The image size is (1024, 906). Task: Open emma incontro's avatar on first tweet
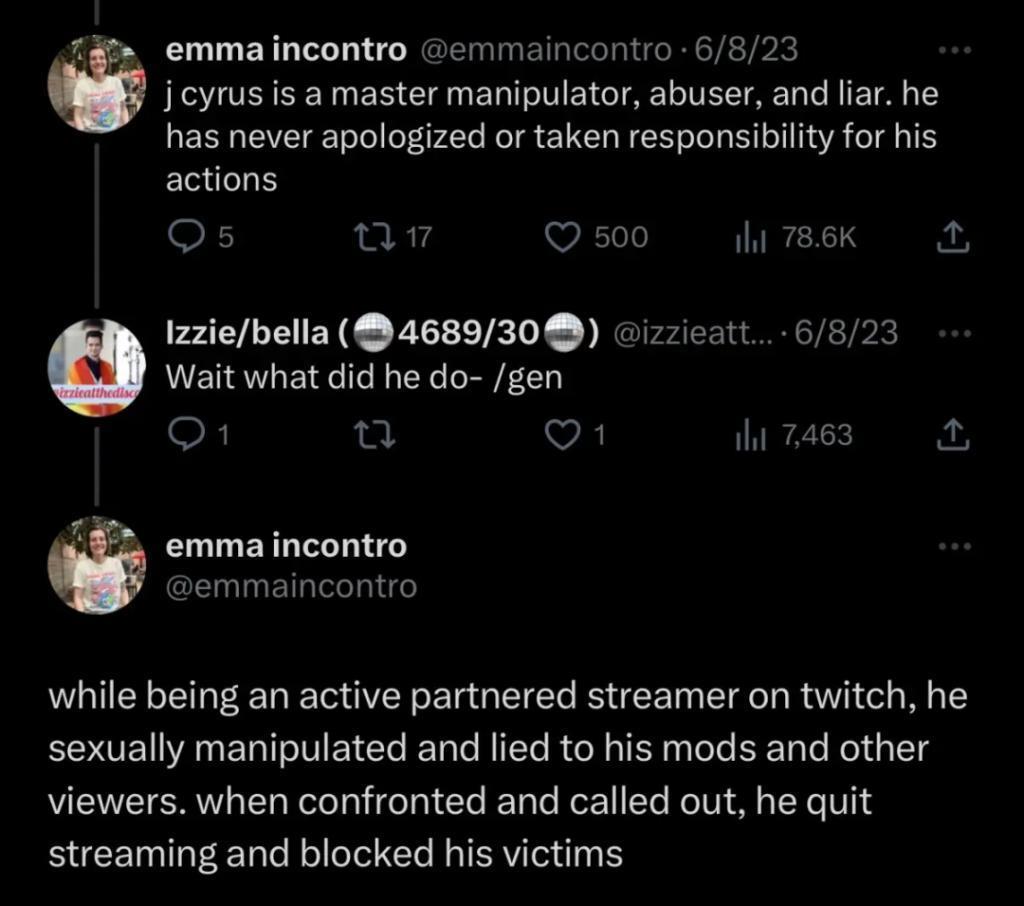pos(98,84)
